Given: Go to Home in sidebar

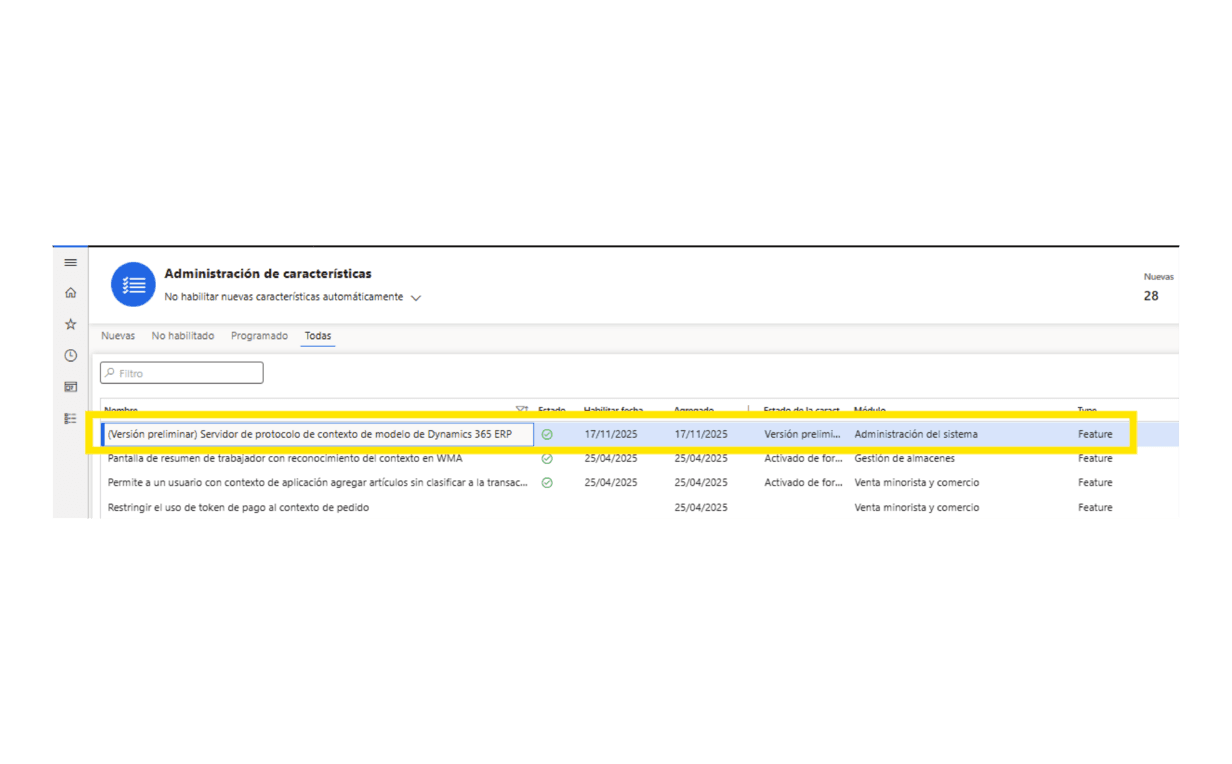Looking at the screenshot, I should 70,293.
